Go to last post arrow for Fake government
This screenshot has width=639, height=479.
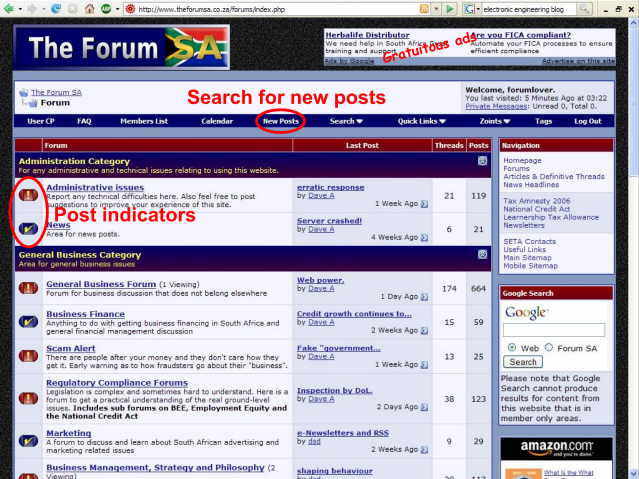[424, 364]
